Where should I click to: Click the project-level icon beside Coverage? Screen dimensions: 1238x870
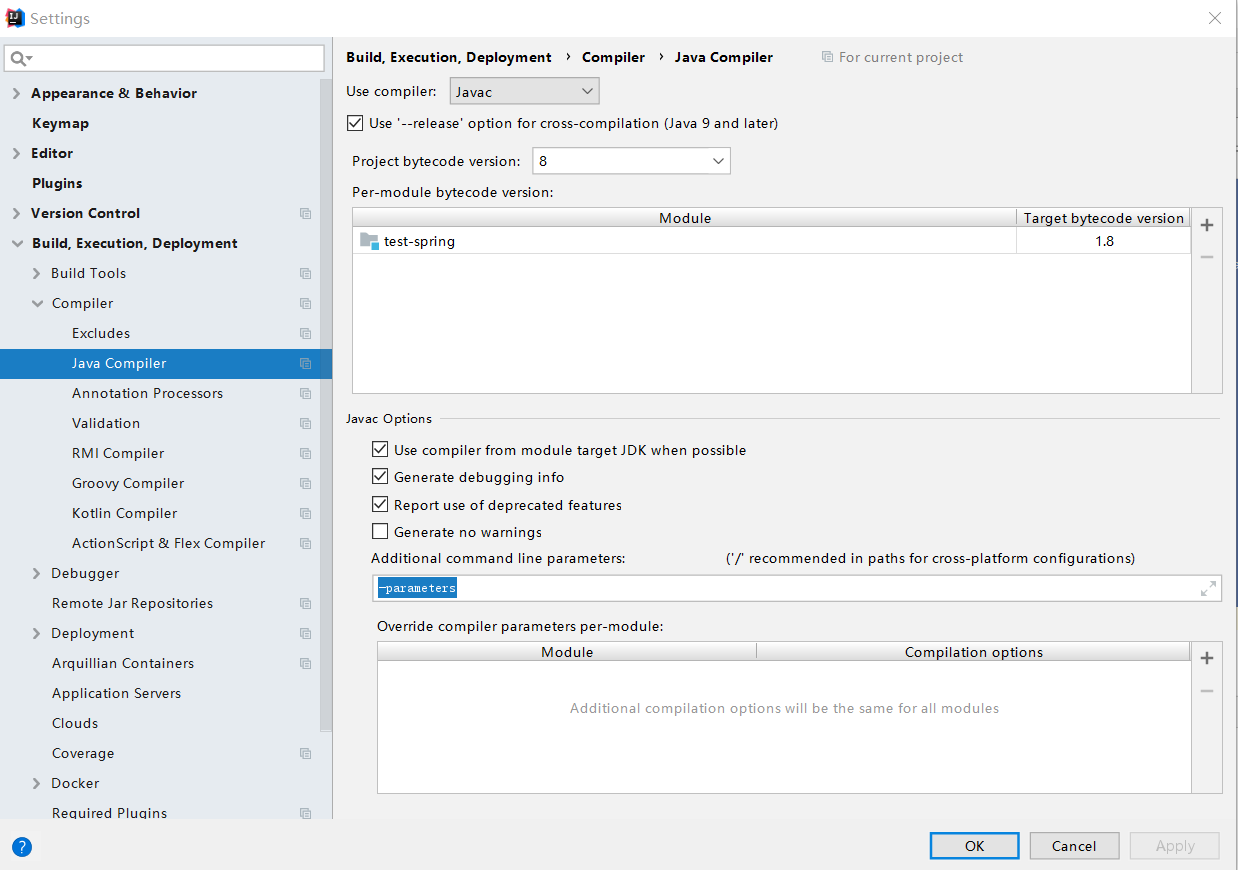[x=306, y=753]
